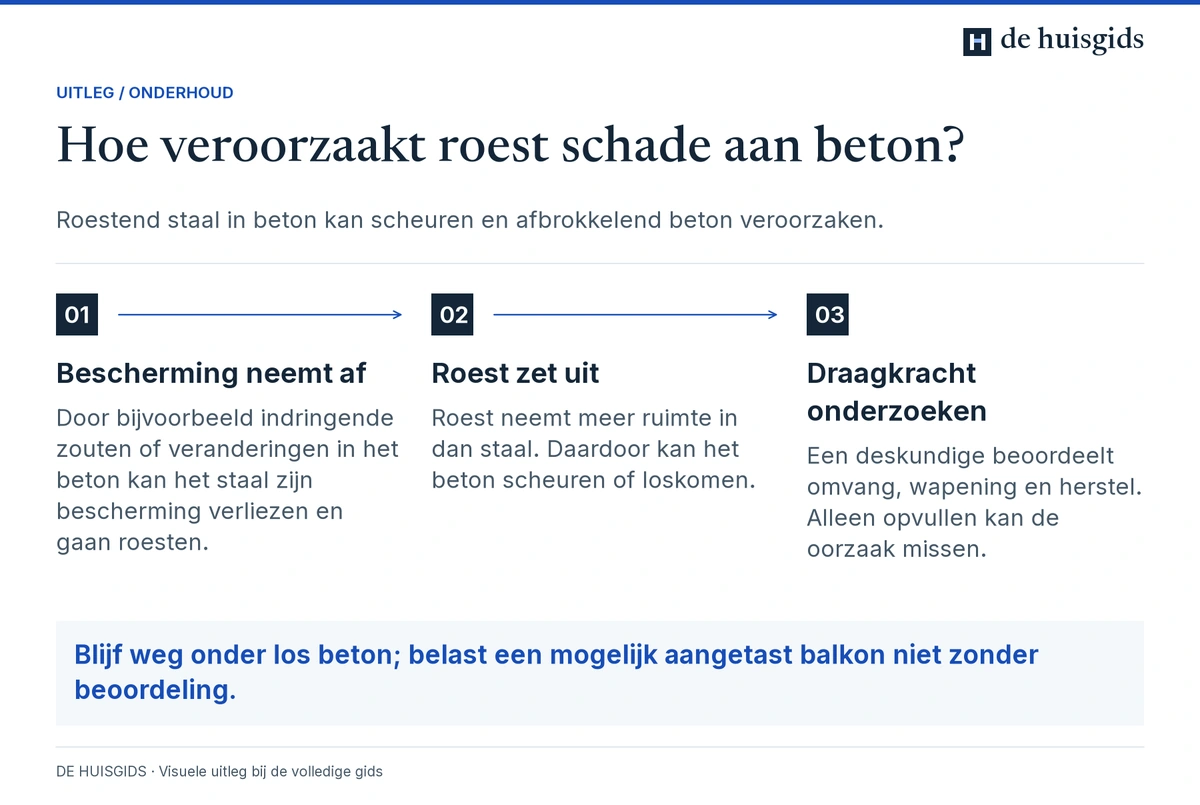Click the headline 'Hoe veroorzaakt roest schade aan beton?'
This screenshot has height=805, width=1200.
pyautogui.click(x=510, y=145)
